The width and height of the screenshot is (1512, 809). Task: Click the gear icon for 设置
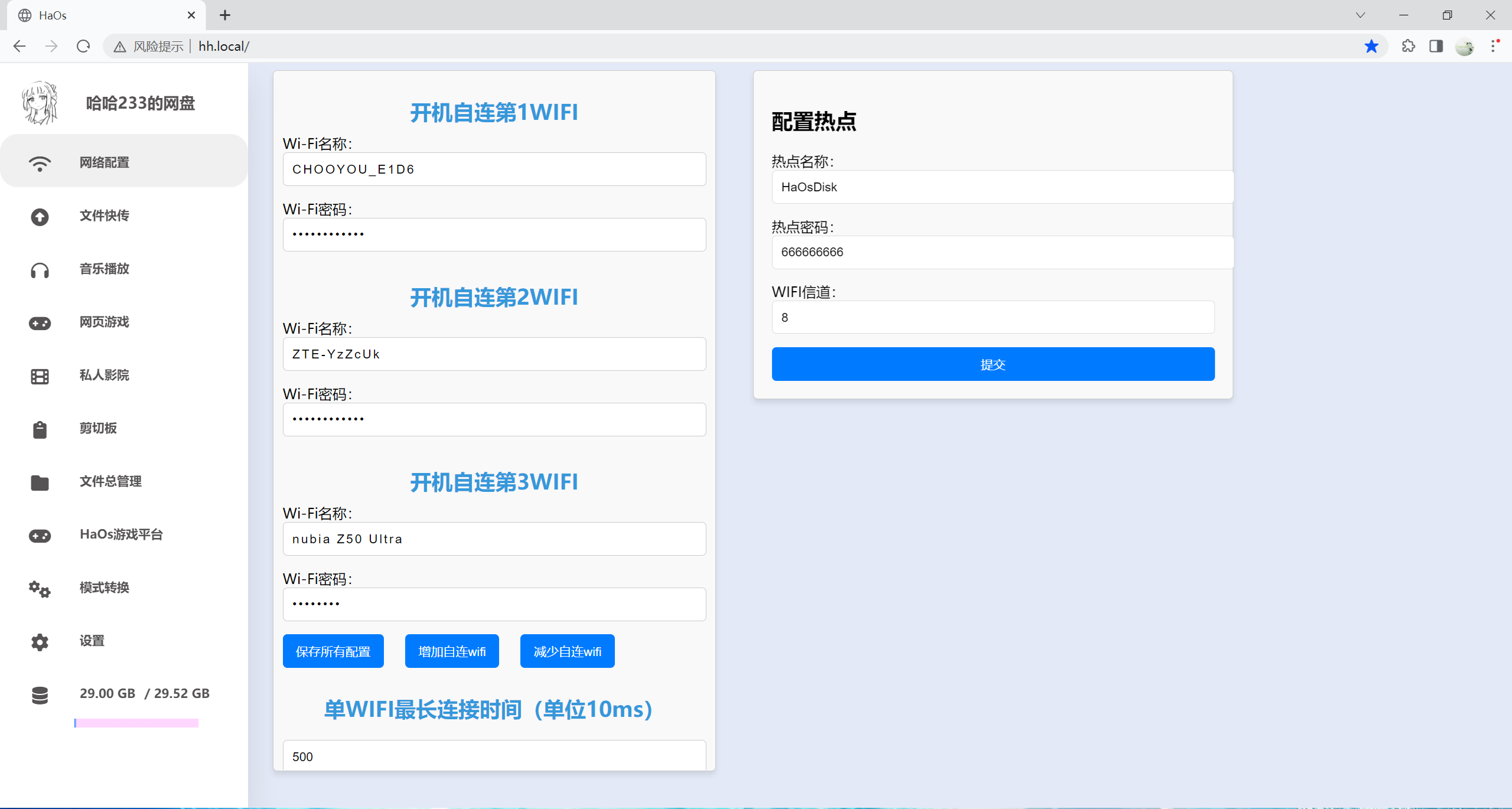40,642
